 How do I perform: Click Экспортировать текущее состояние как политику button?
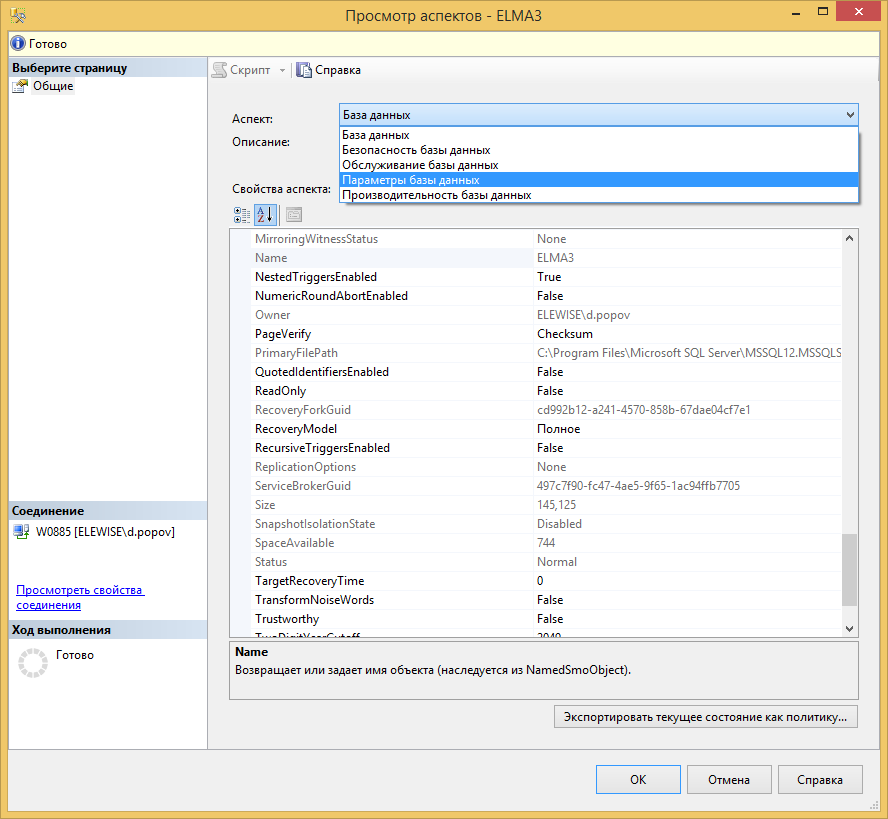pos(705,716)
